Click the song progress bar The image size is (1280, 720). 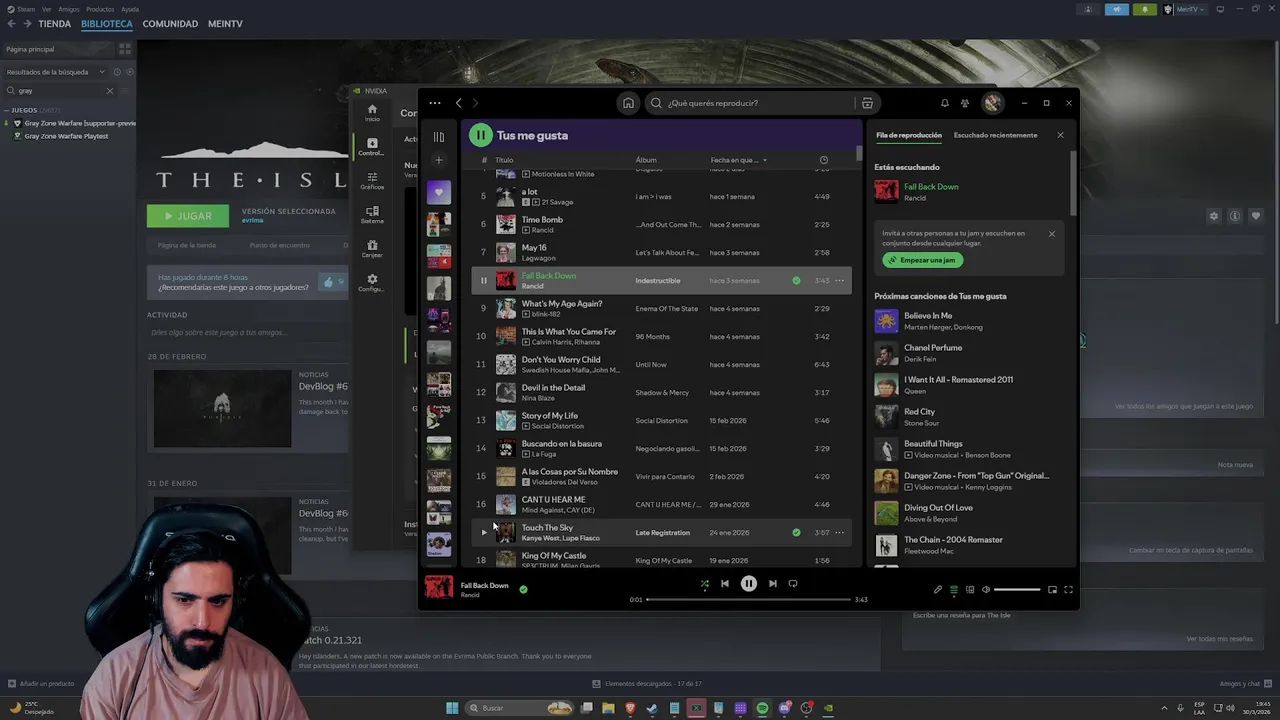click(x=749, y=600)
